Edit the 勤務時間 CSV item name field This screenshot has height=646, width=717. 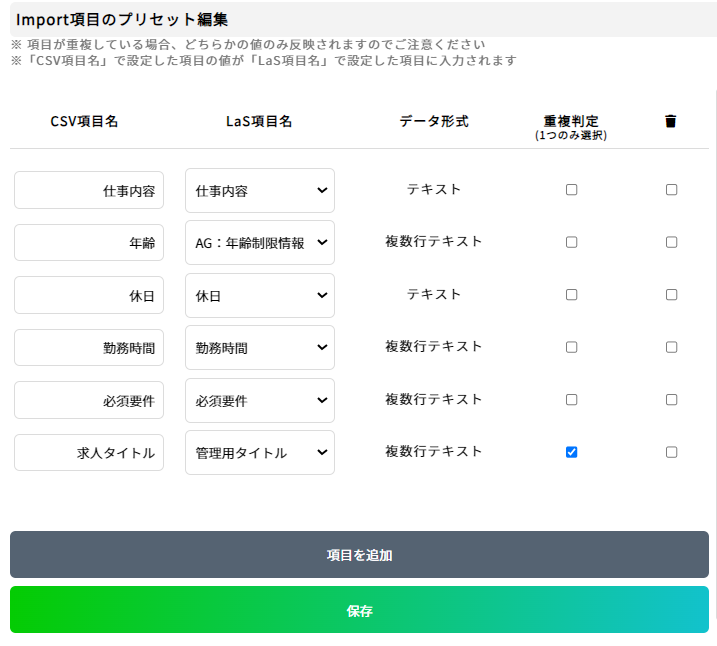click(x=89, y=347)
